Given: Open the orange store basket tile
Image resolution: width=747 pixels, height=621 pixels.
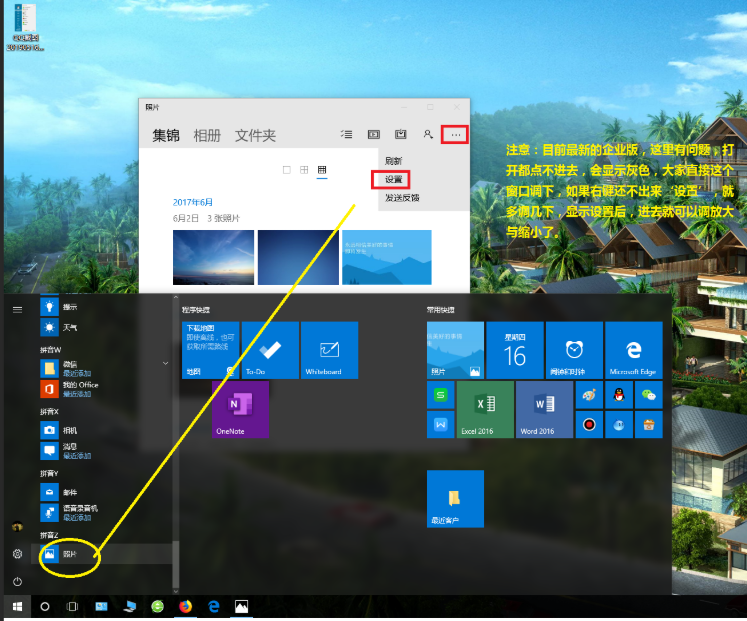Looking at the screenshot, I should point(648,424).
